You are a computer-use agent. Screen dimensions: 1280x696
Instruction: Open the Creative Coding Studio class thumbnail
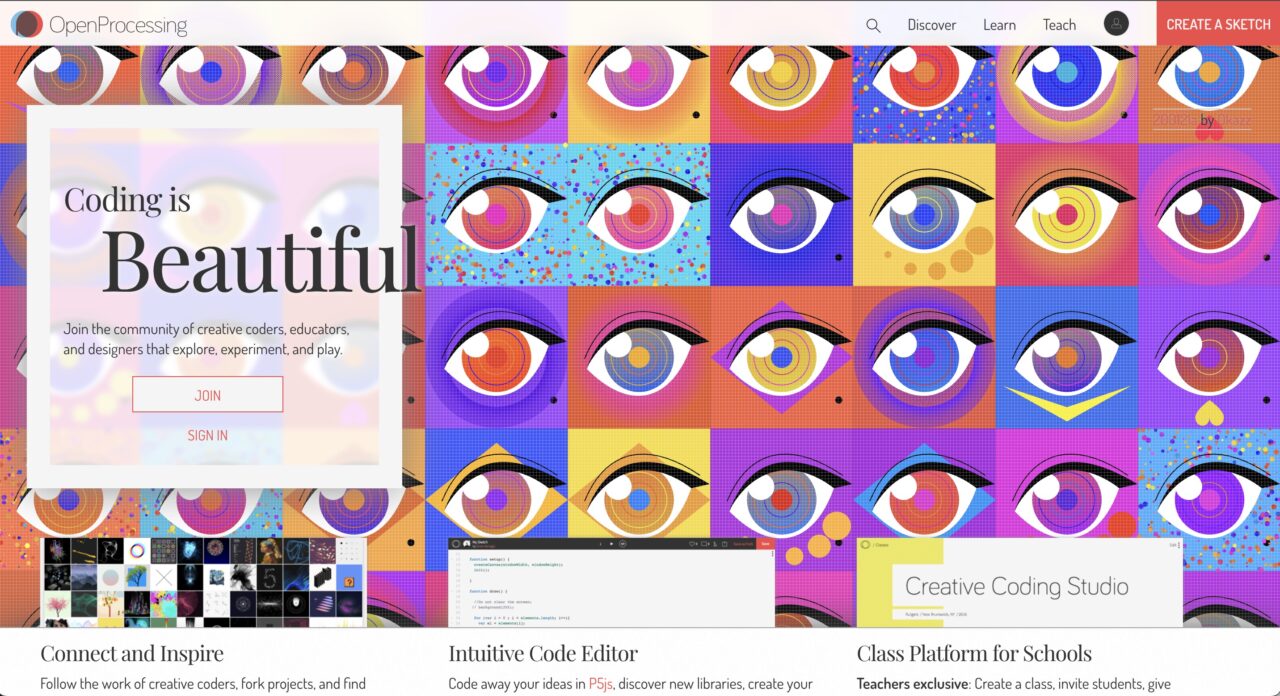click(1019, 582)
